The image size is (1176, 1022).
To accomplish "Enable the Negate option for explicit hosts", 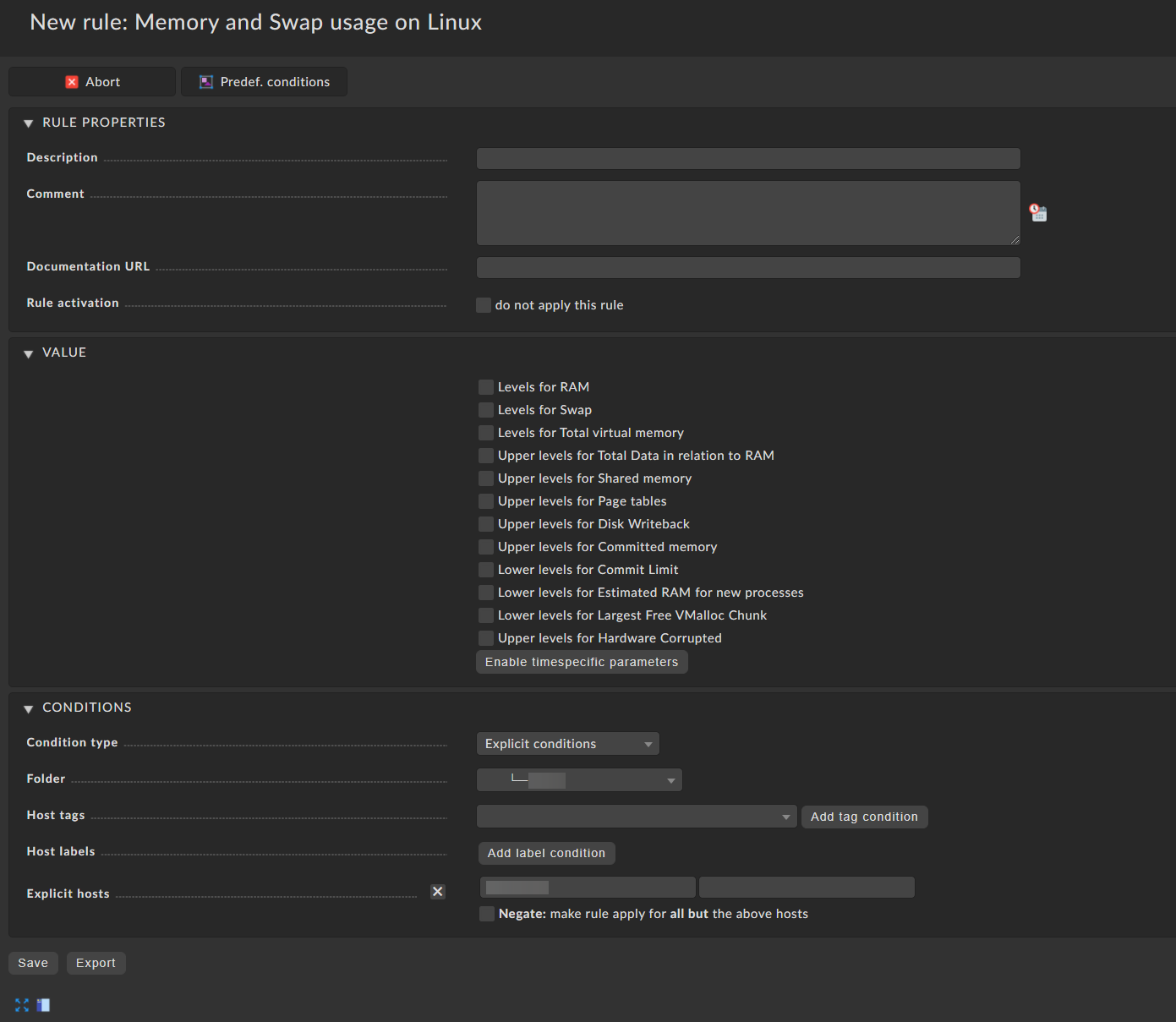I will pos(487,914).
